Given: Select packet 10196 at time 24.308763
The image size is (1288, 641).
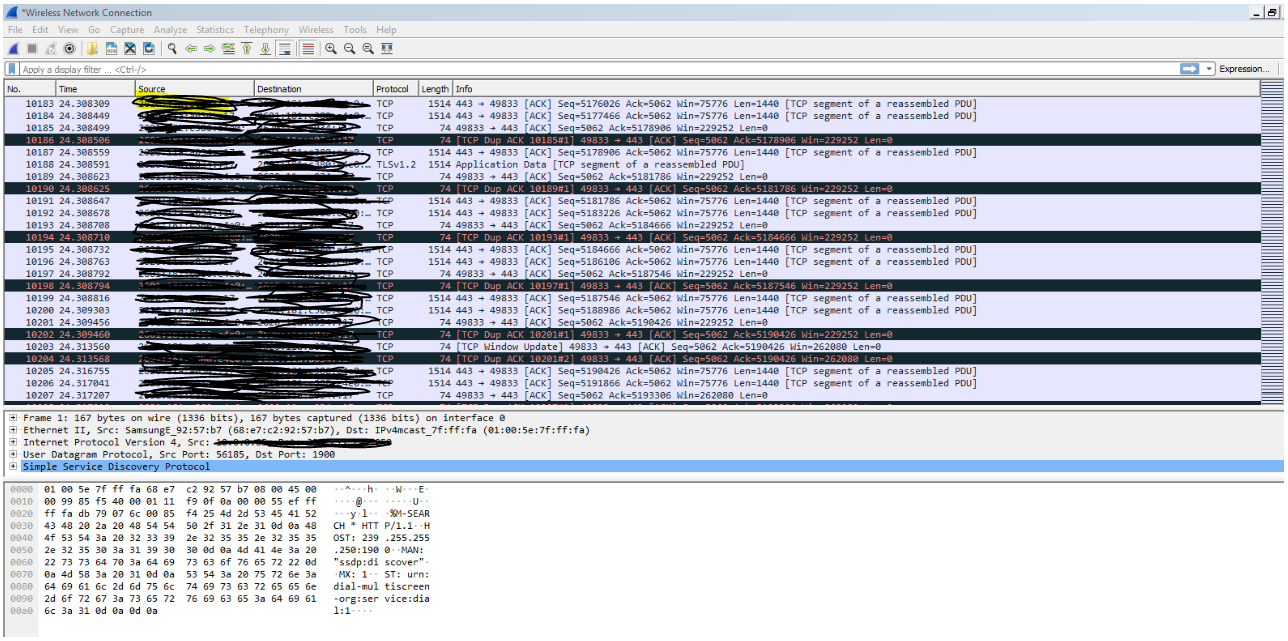Looking at the screenshot, I should (x=632, y=262).
